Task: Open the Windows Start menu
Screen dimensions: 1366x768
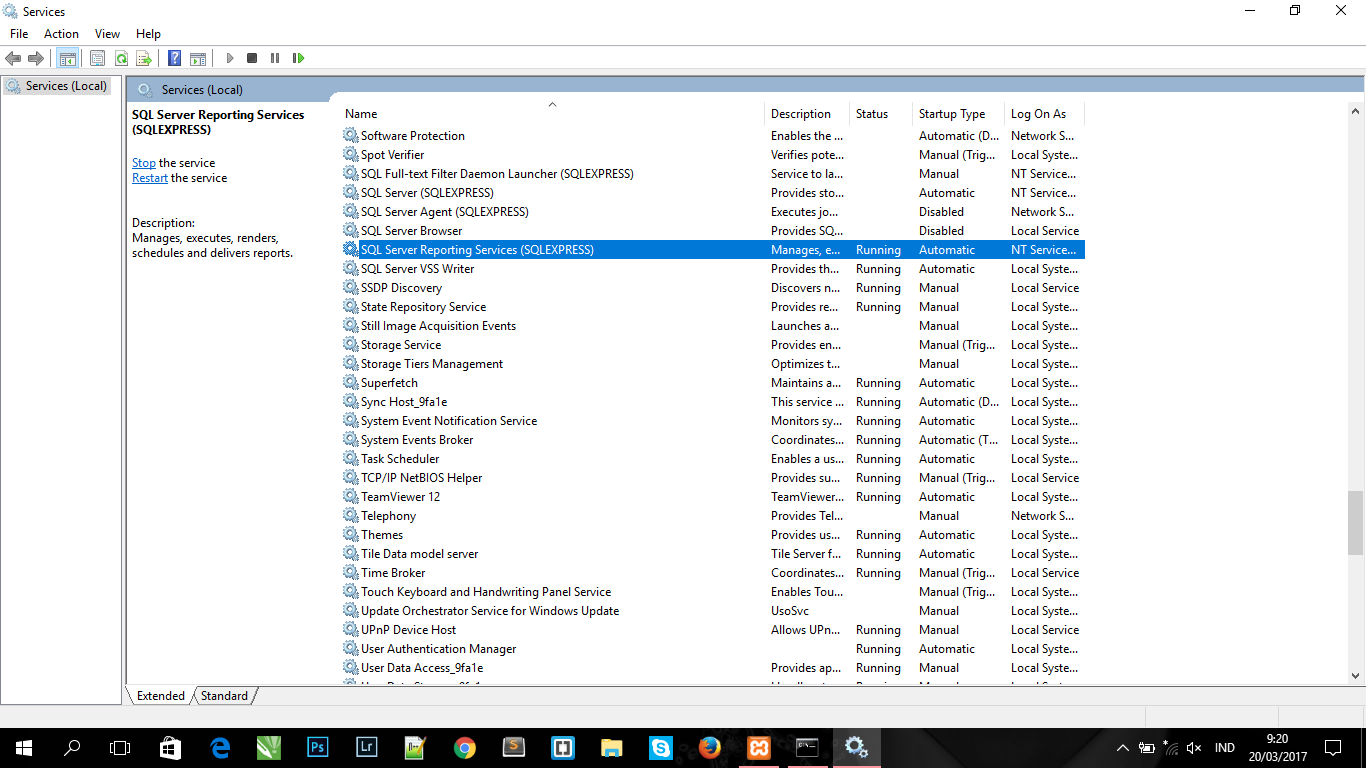Action: tap(23, 747)
